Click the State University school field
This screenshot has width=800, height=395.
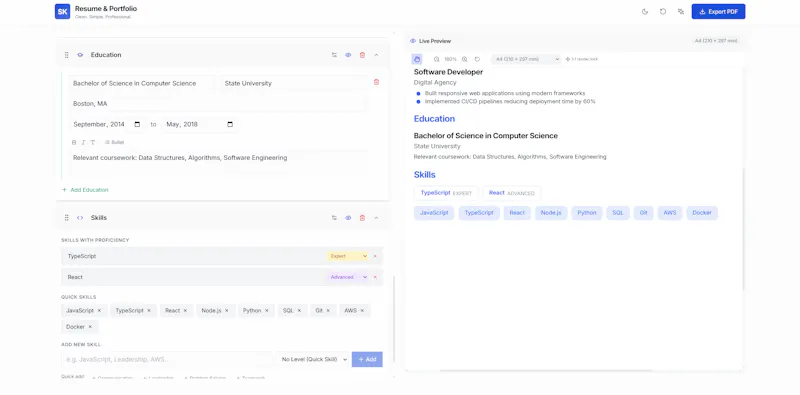294,83
